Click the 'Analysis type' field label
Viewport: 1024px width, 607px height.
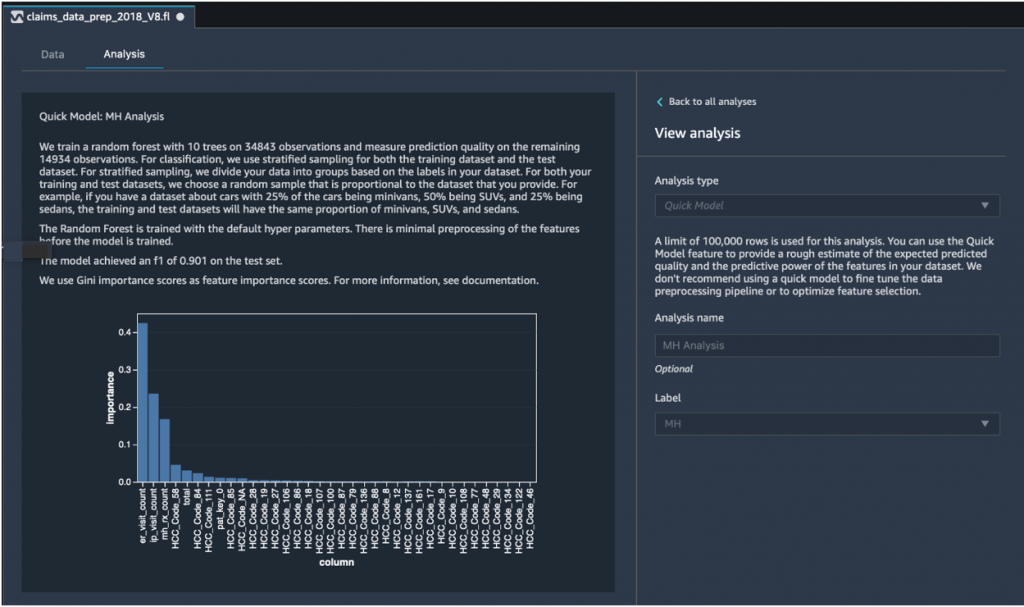(686, 181)
